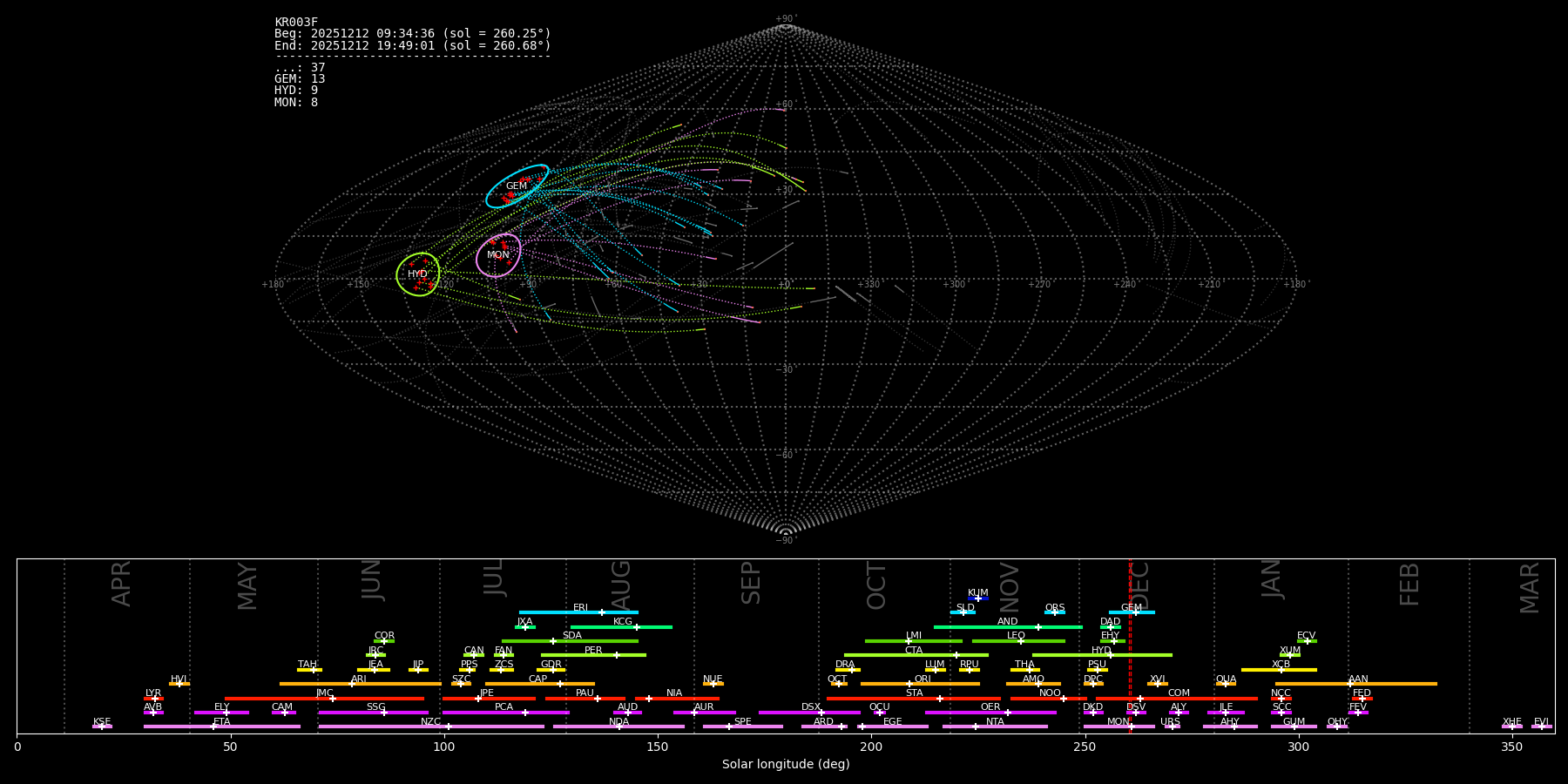Image resolution: width=1568 pixels, height=784 pixels.
Task: Click the GEM radiant label inside the cyan ellipse
Action: pyautogui.click(x=517, y=186)
